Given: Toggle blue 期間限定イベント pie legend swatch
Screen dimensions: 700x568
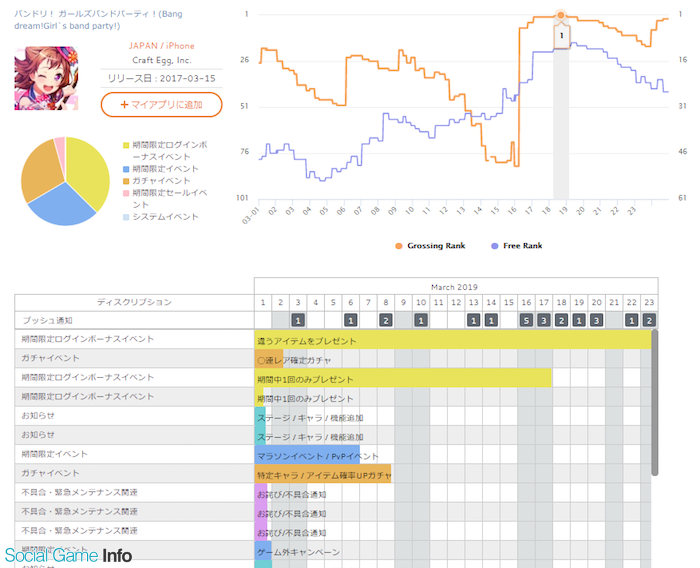Looking at the screenshot, I should [x=126, y=169].
